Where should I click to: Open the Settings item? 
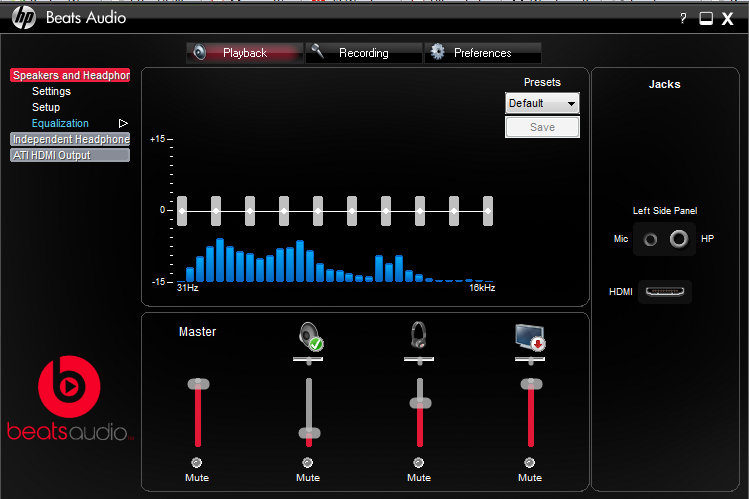point(51,91)
